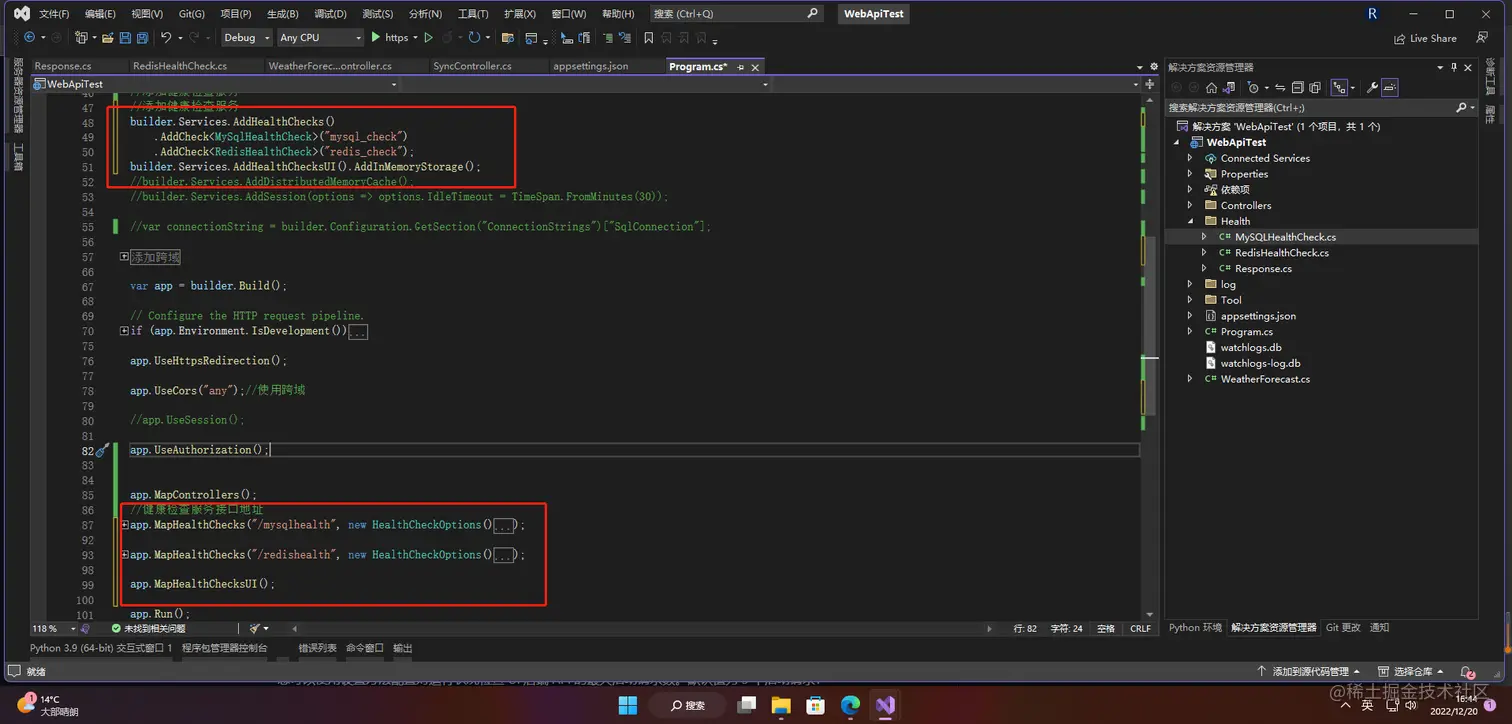The height and width of the screenshot is (724, 1512).
Task: Click the Undo arrow icon
Action: point(166,37)
